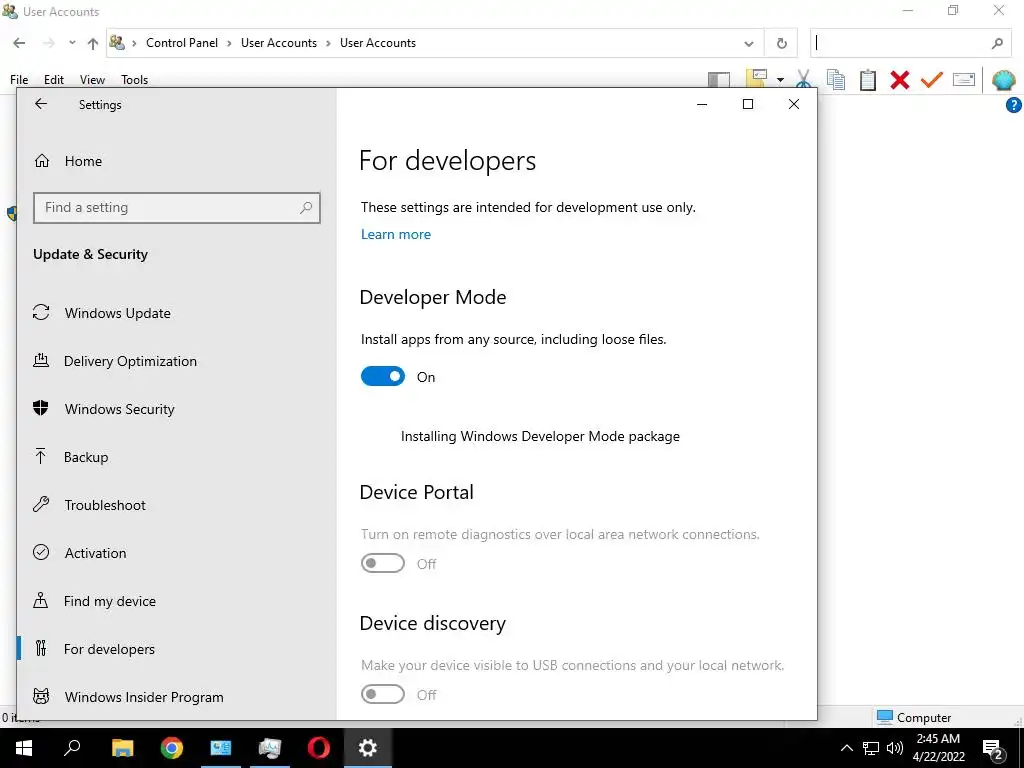Open the folder options icon dropdown arrow
The height and width of the screenshot is (768, 1024).
click(x=780, y=80)
